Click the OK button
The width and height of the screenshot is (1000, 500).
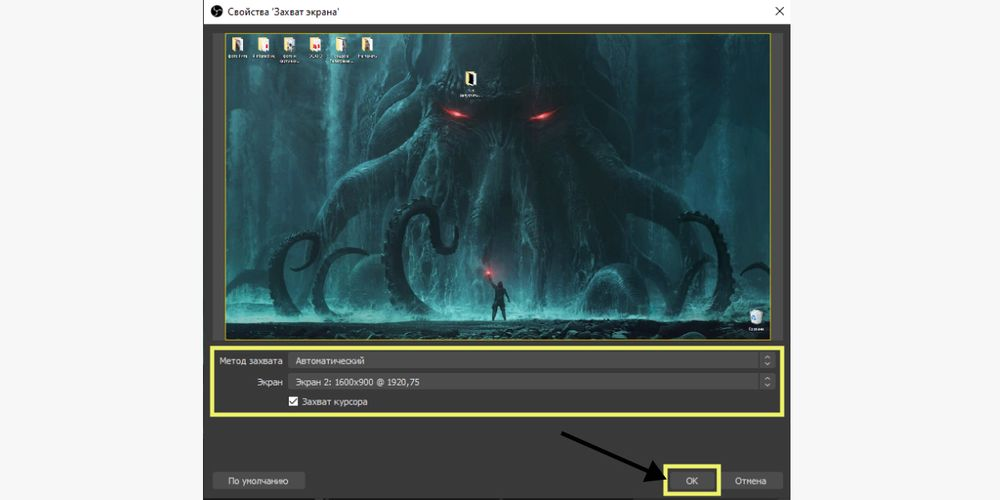point(692,481)
